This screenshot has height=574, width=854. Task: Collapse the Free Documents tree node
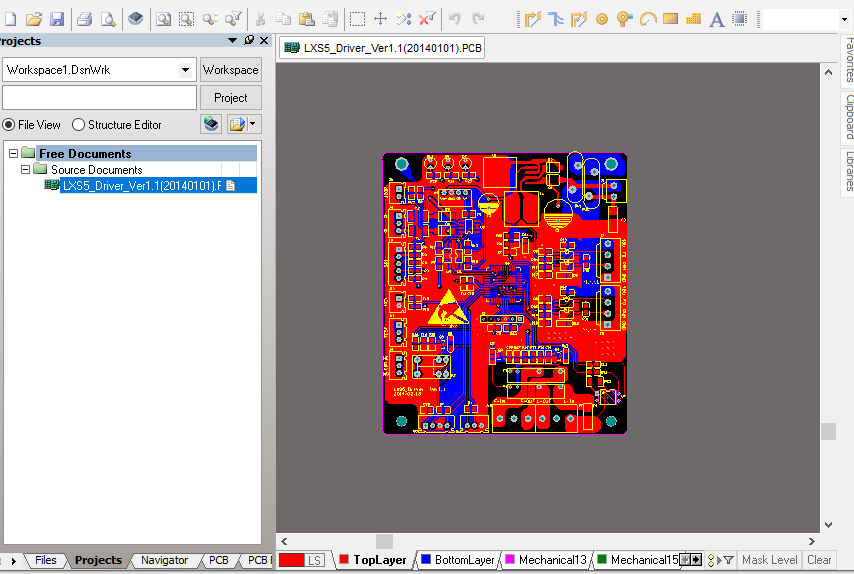tap(14, 154)
